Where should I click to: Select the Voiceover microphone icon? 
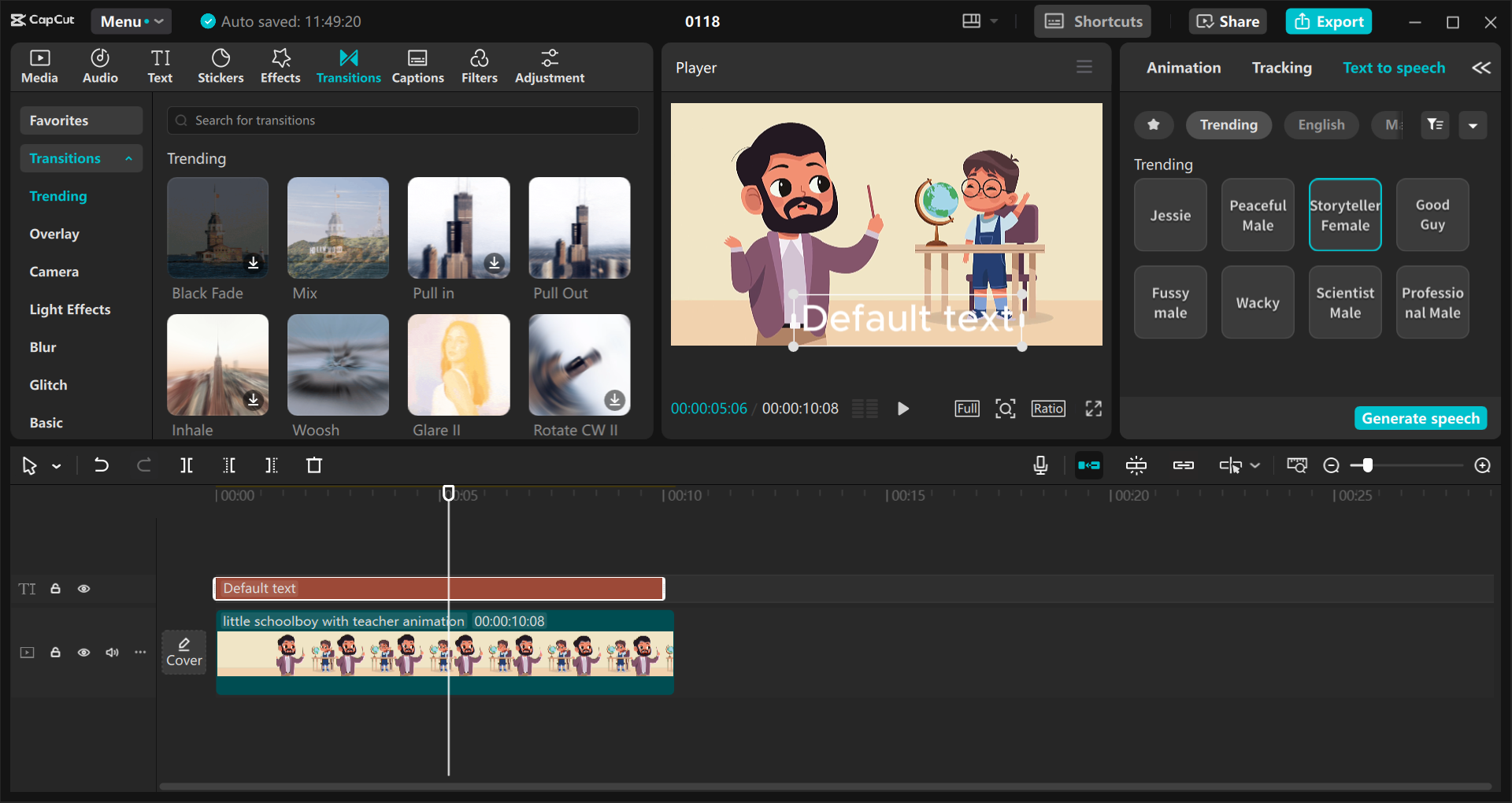click(x=1040, y=465)
